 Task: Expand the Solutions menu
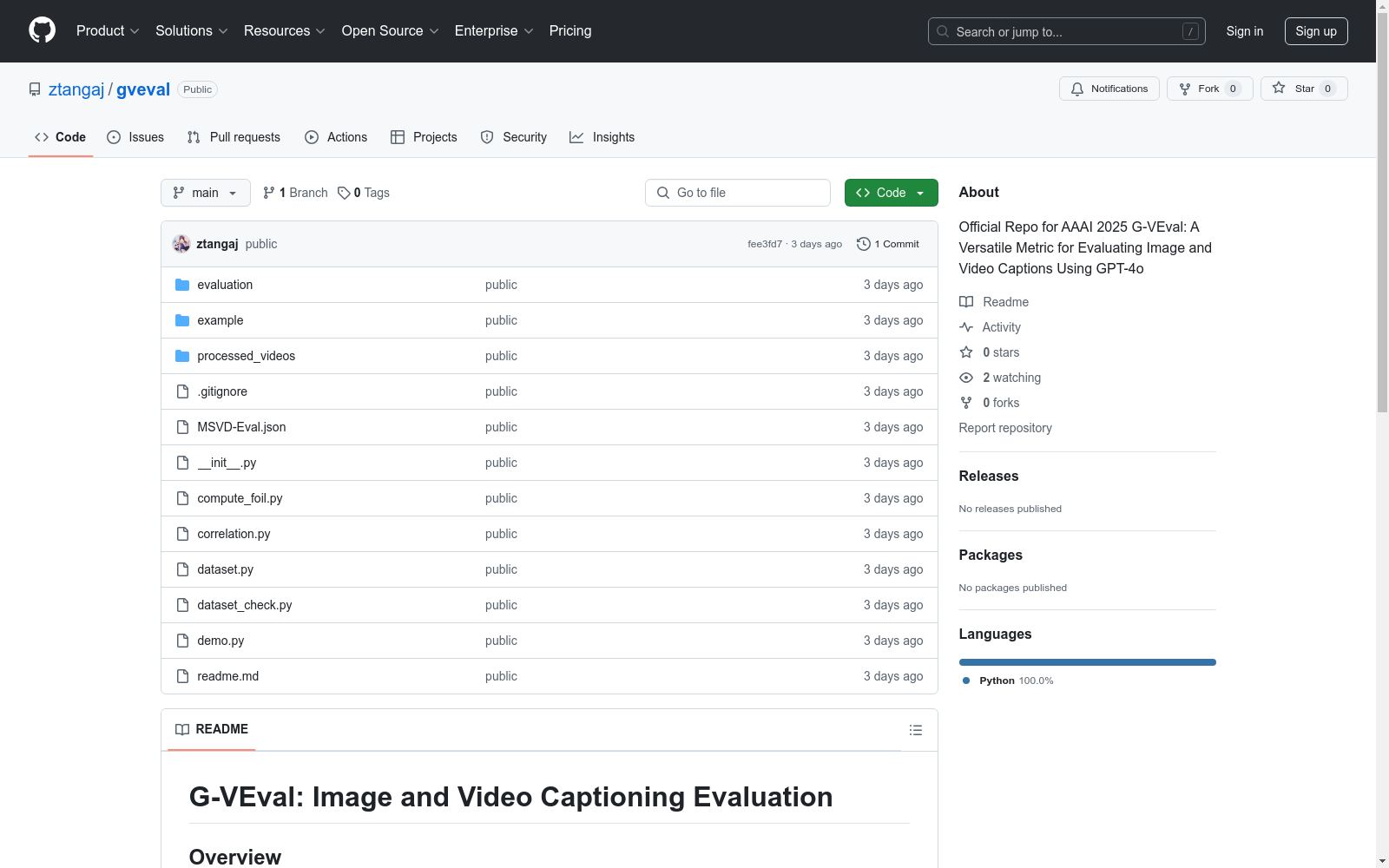(192, 30)
